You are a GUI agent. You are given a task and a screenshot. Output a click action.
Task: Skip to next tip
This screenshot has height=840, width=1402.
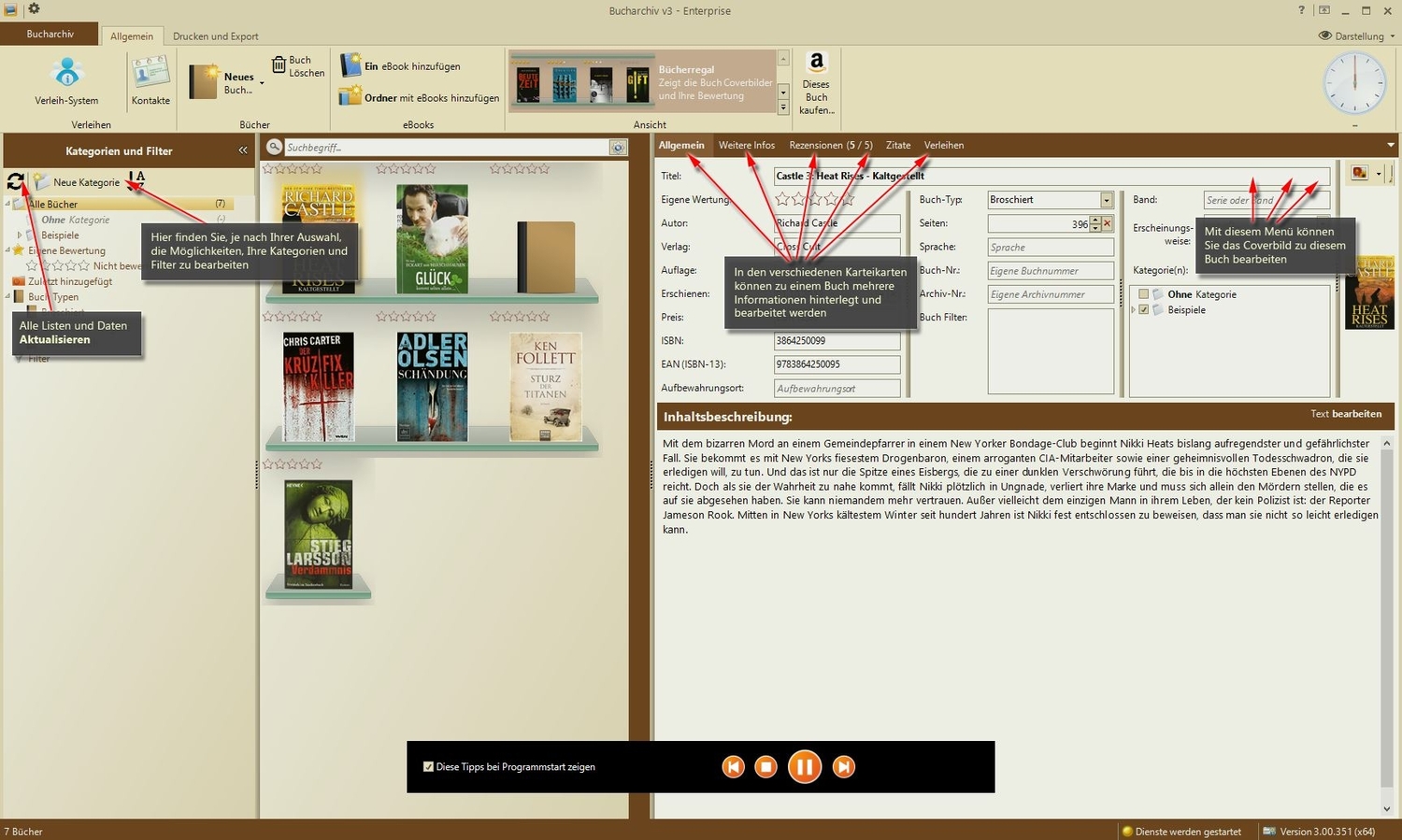pos(843,767)
